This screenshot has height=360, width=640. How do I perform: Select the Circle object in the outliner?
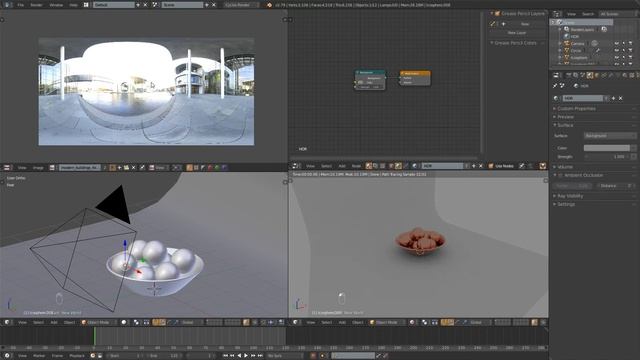tap(576, 51)
